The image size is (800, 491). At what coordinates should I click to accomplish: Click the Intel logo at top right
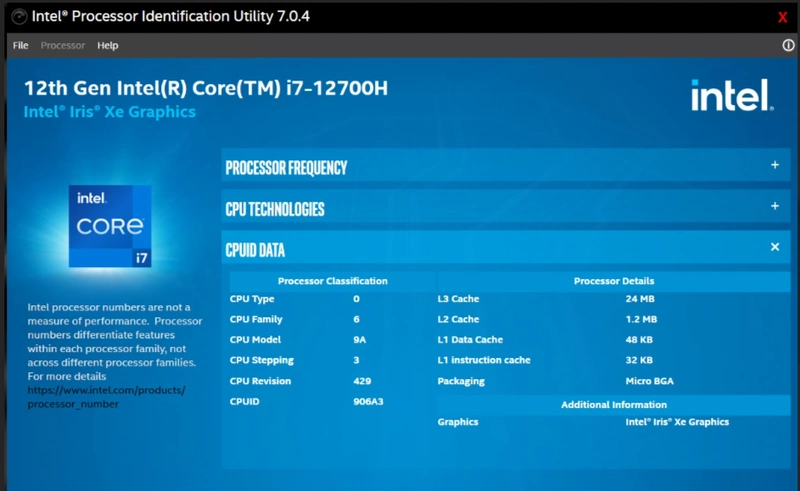tap(732, 95)
